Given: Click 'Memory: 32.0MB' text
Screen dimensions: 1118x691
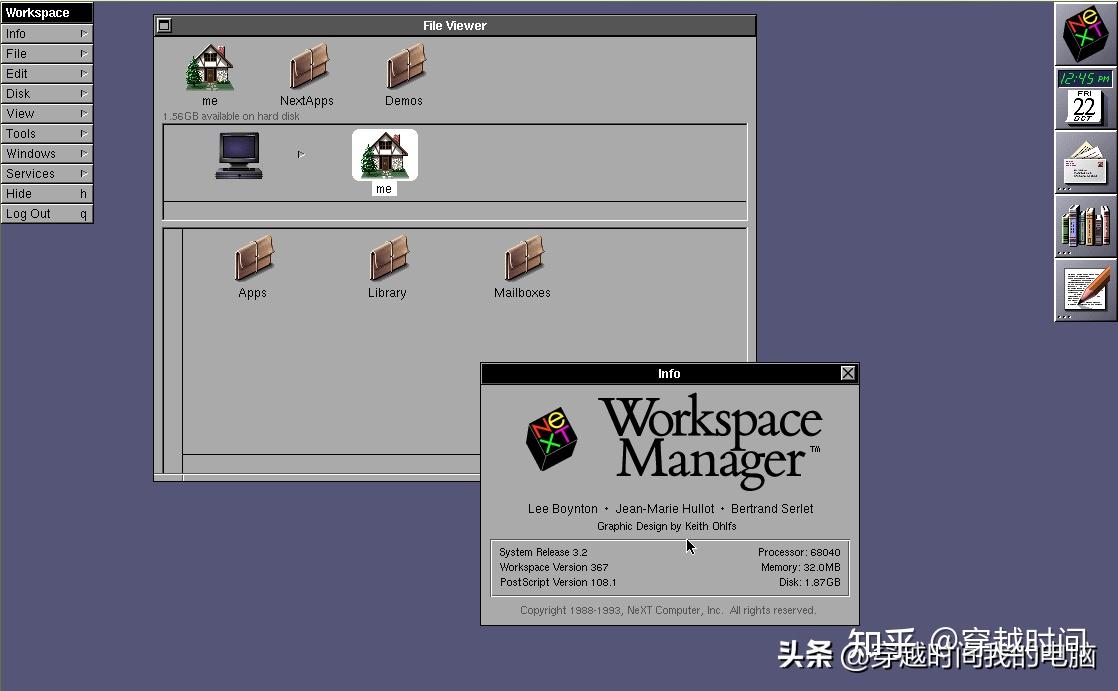Looking at the screenshot, I should 801,567.
